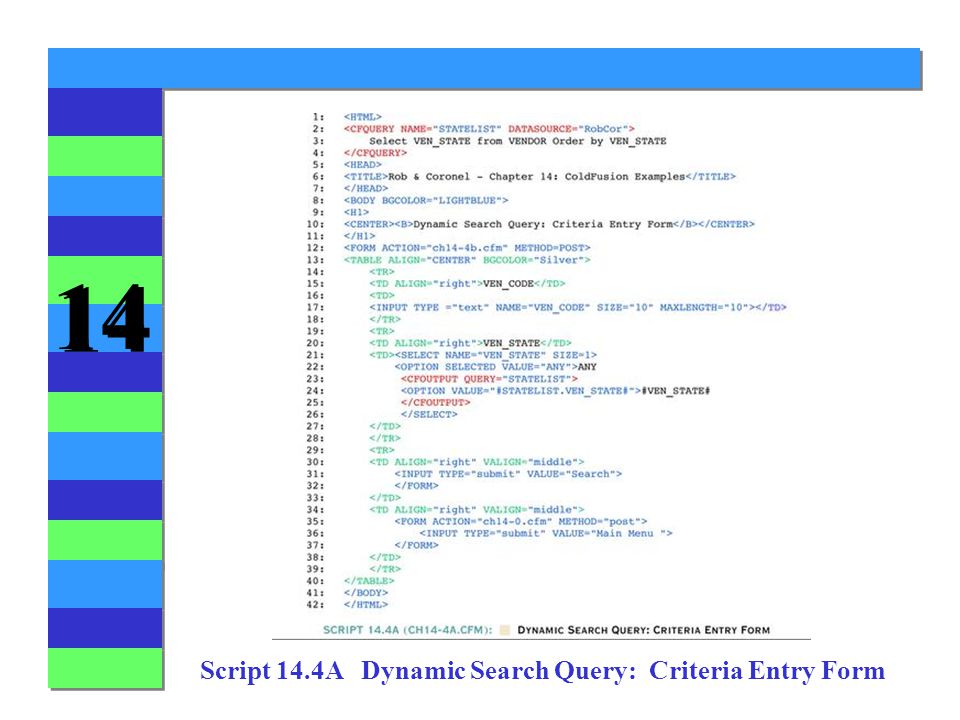Click the TD line containing VEN_CODE label

coord(467,283)
